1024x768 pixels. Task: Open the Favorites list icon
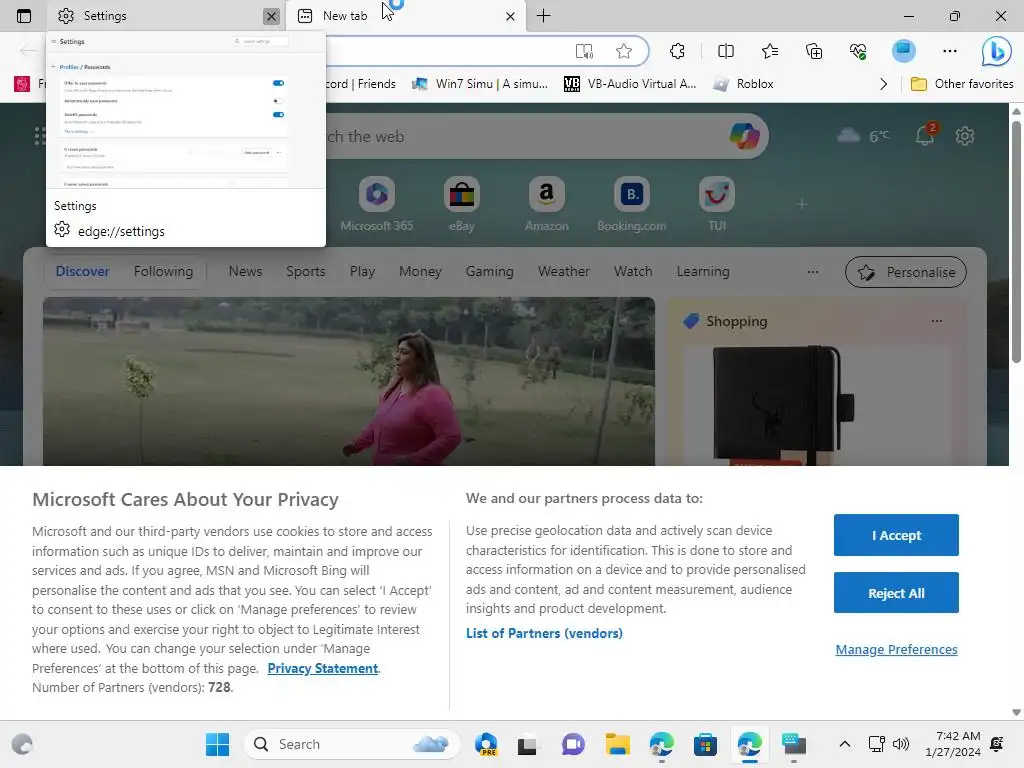click(x=770, y=51)
